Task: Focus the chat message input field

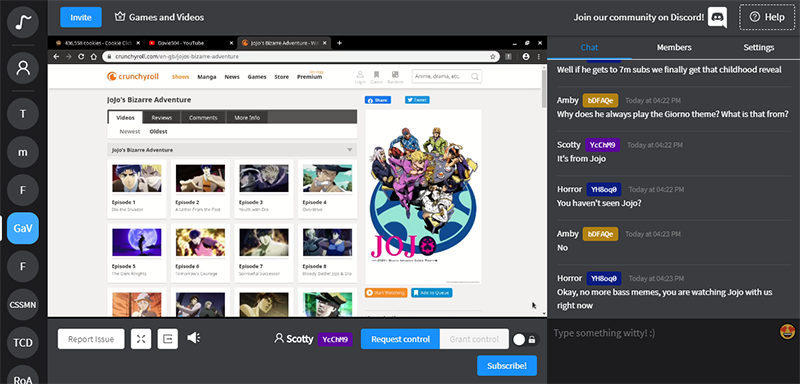Action: [663, 333]
